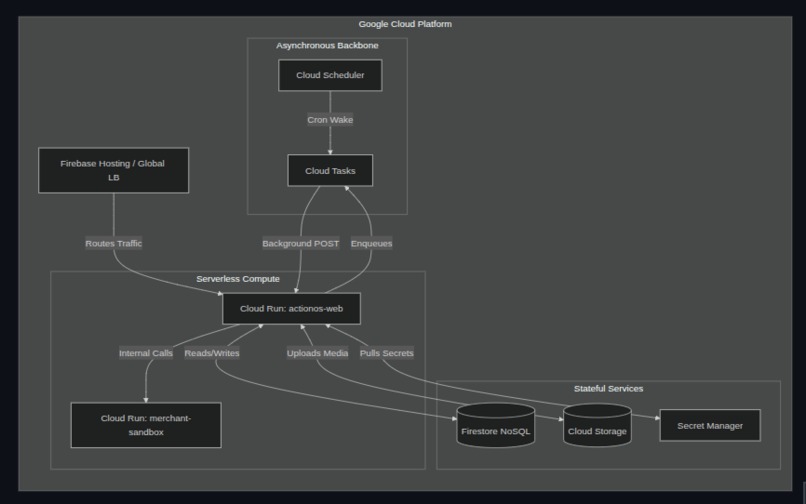
Task: Select the Firebase Hosting / Global LB box
Action: [x=114, y=170]
